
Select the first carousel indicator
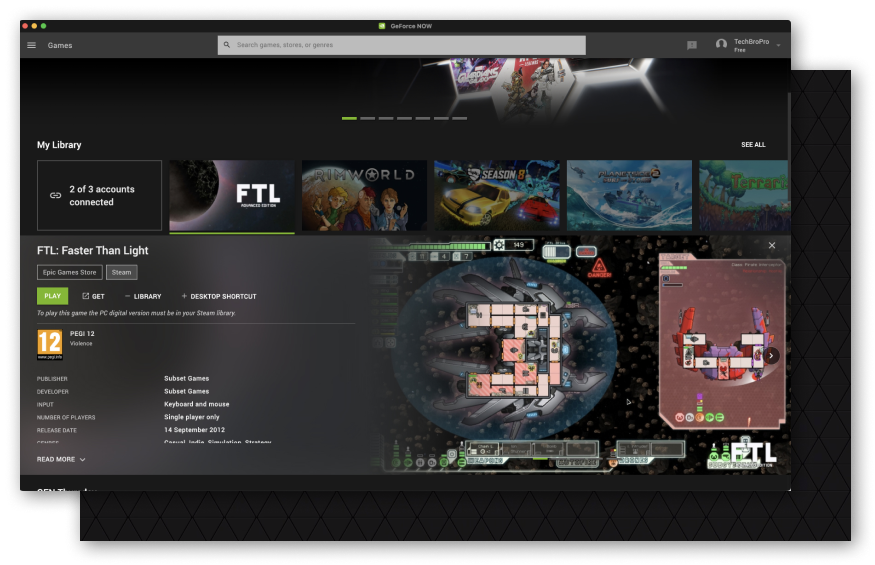tap(349, 118)
